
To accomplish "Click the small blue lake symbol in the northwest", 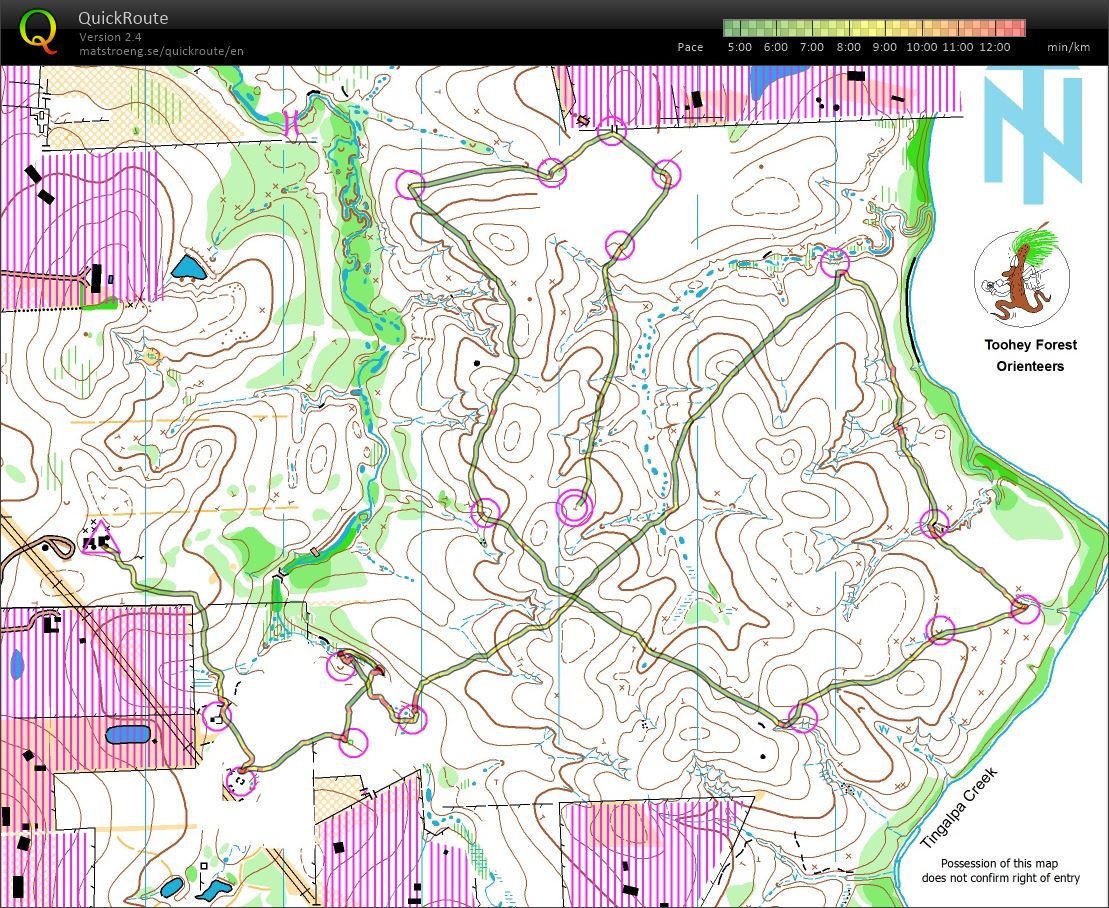I will 190,268.
